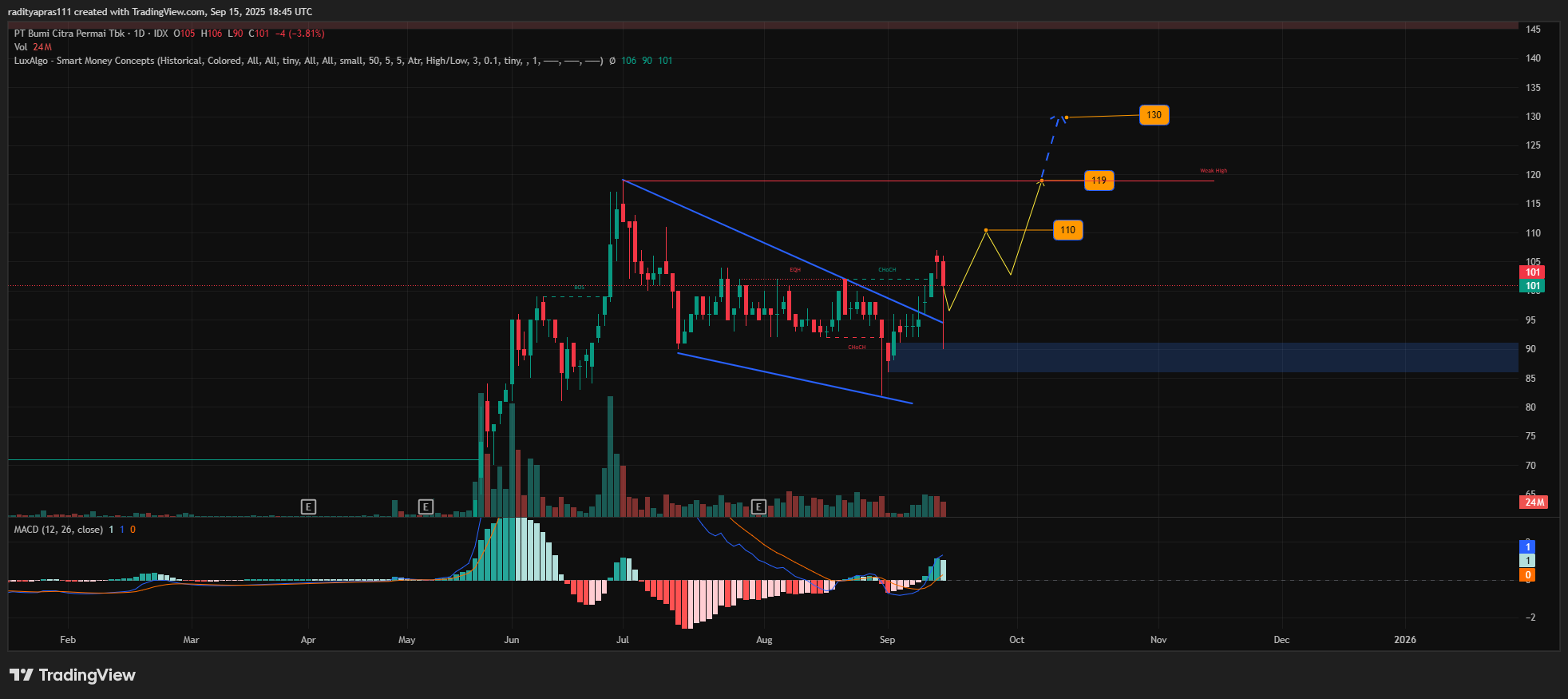Select the orange 119 target price label
Viewport: 1568px width, 699px height.
pos(1099,181)
